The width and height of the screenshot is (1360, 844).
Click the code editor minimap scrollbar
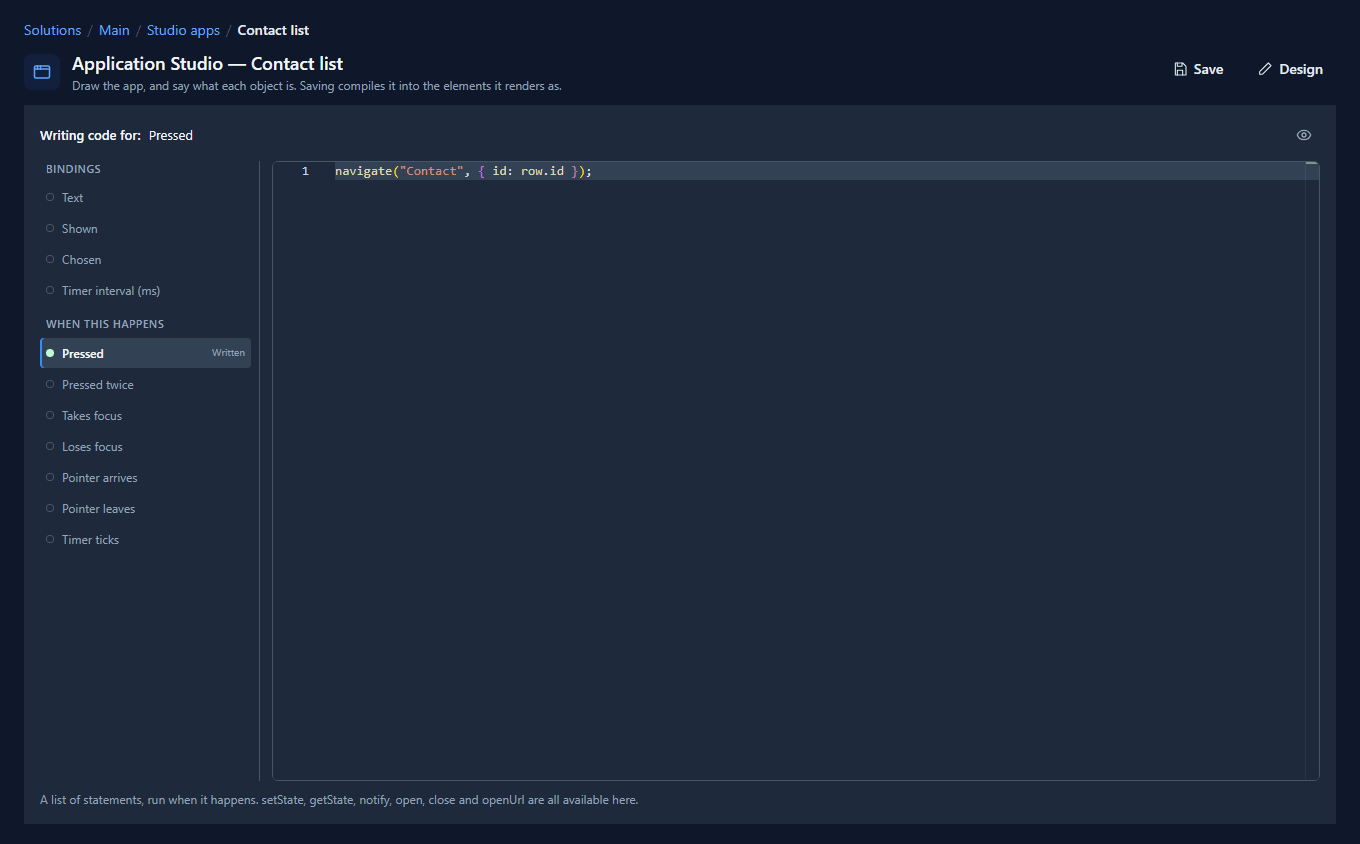(1312, 470)
